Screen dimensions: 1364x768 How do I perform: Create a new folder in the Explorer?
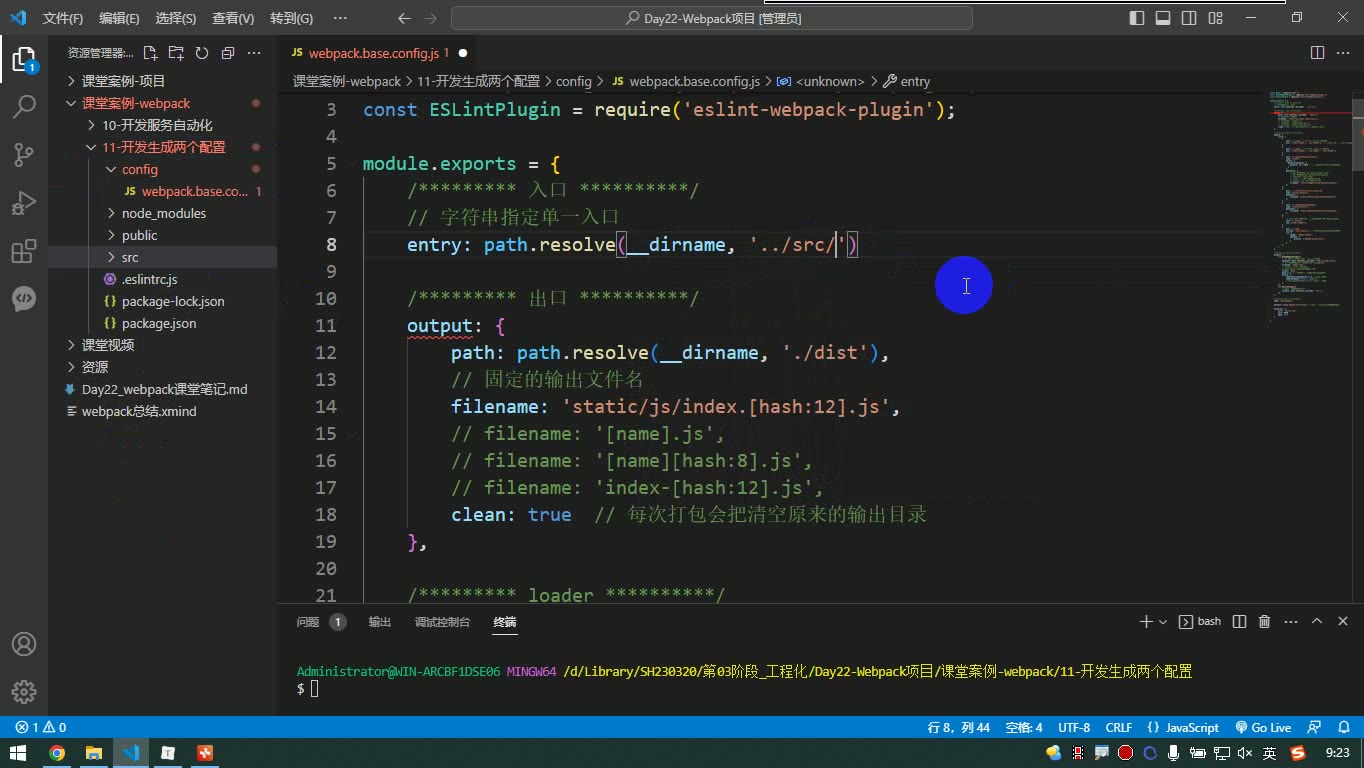coord(176,53)
